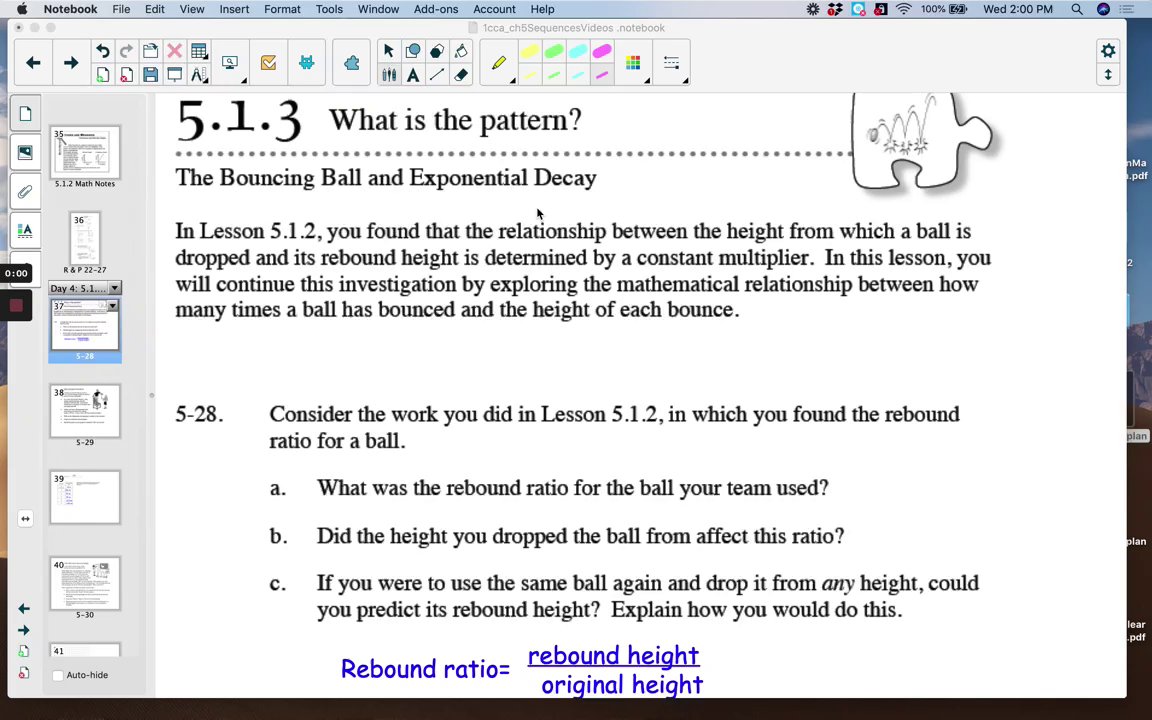Undo the last action
This screenshot has width=1152, height=720.
point(103,51)
